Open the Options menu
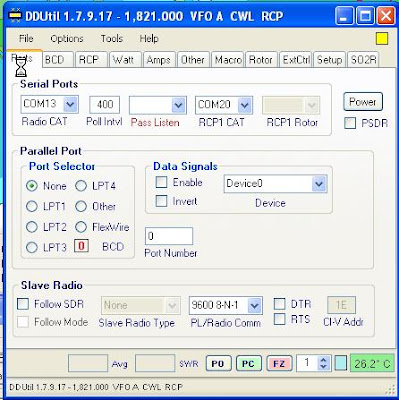 67,38
